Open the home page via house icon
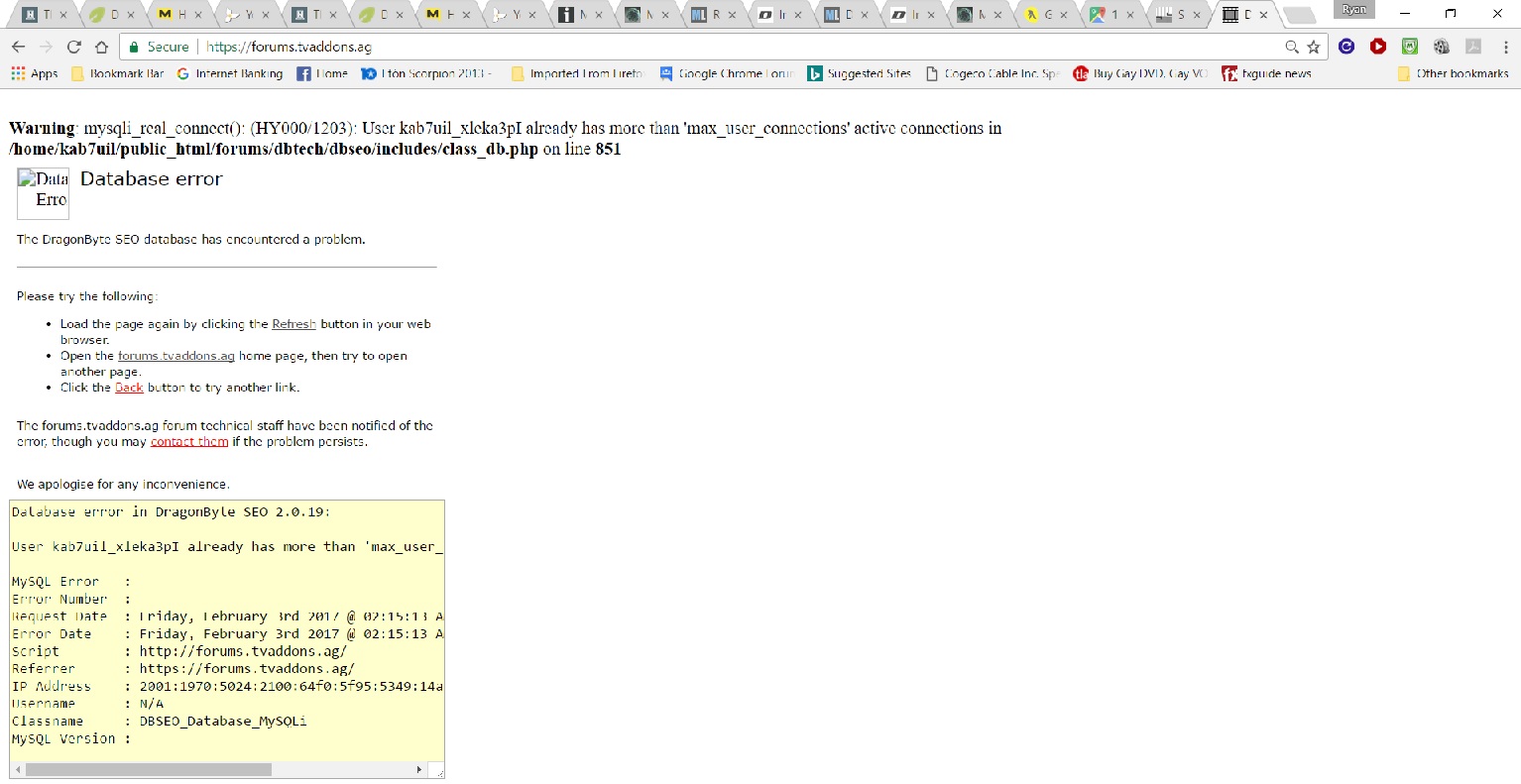The width and height of the screenshot is (1521, 784). coord(101,47)
